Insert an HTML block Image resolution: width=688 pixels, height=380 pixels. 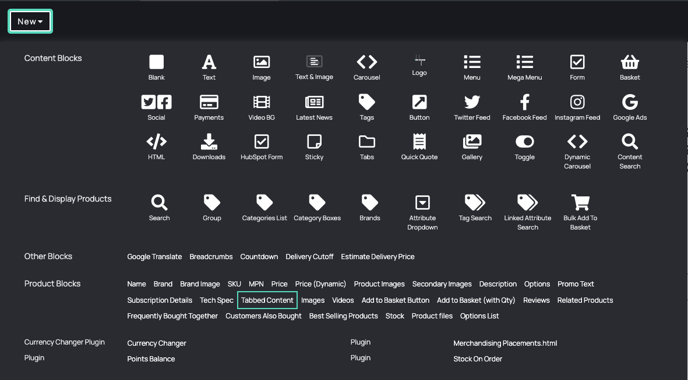click(x=156, y=147)
